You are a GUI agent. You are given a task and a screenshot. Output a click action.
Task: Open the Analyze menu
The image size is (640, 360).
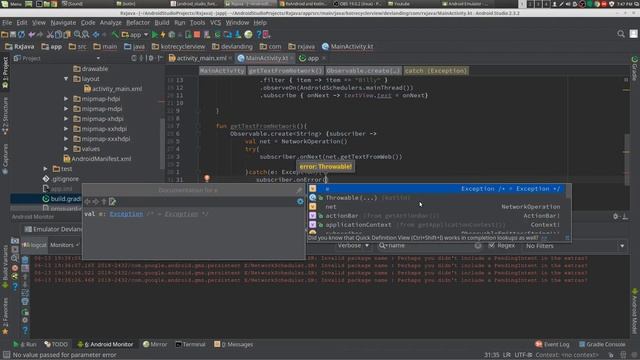[111, 22]
